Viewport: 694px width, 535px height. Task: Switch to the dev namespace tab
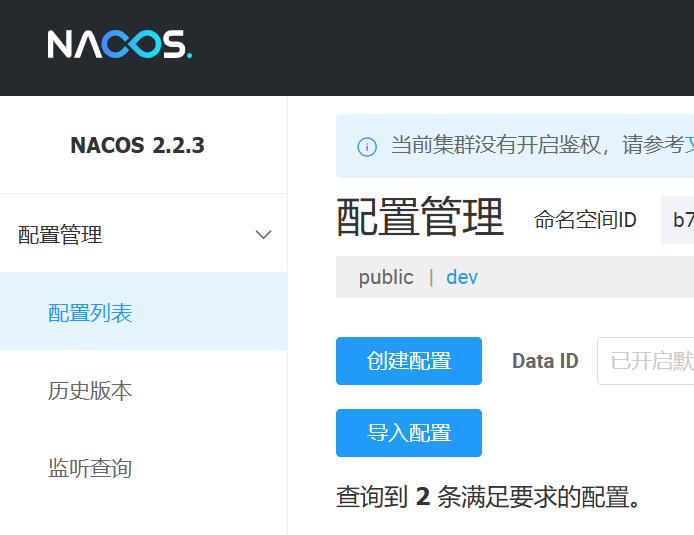click(462, 277)
